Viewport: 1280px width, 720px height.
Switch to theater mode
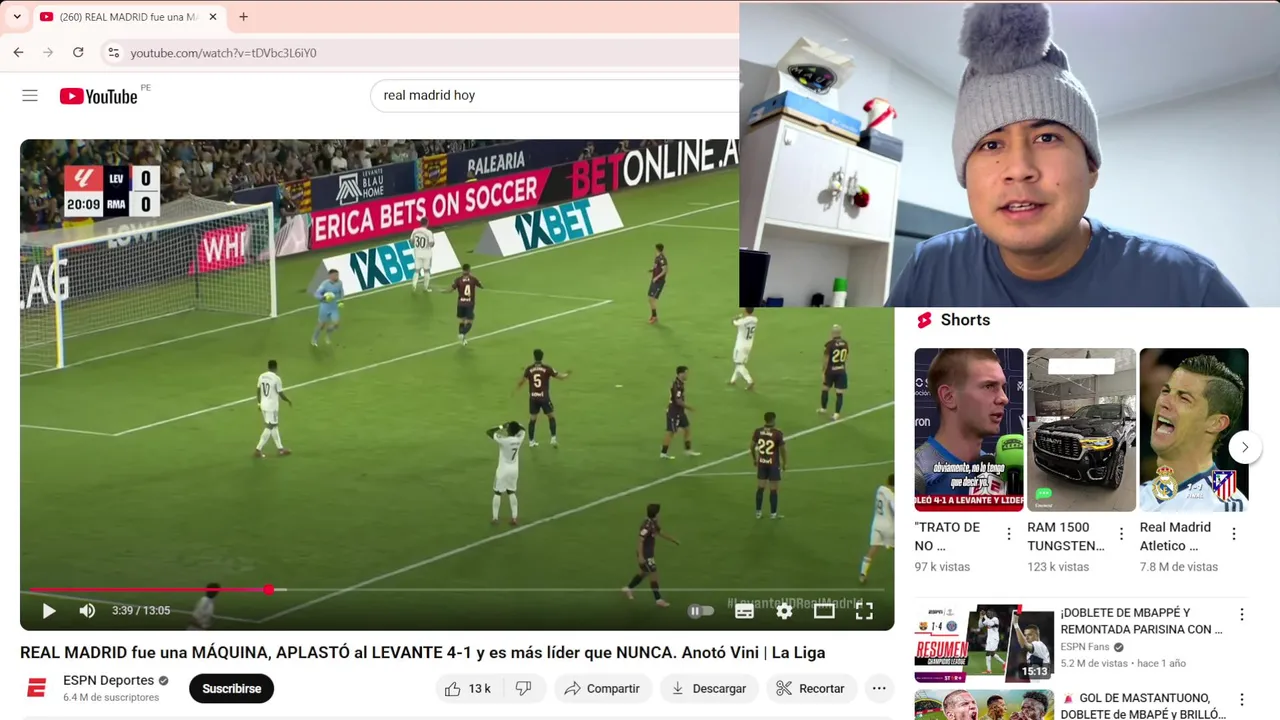point(824,611)
